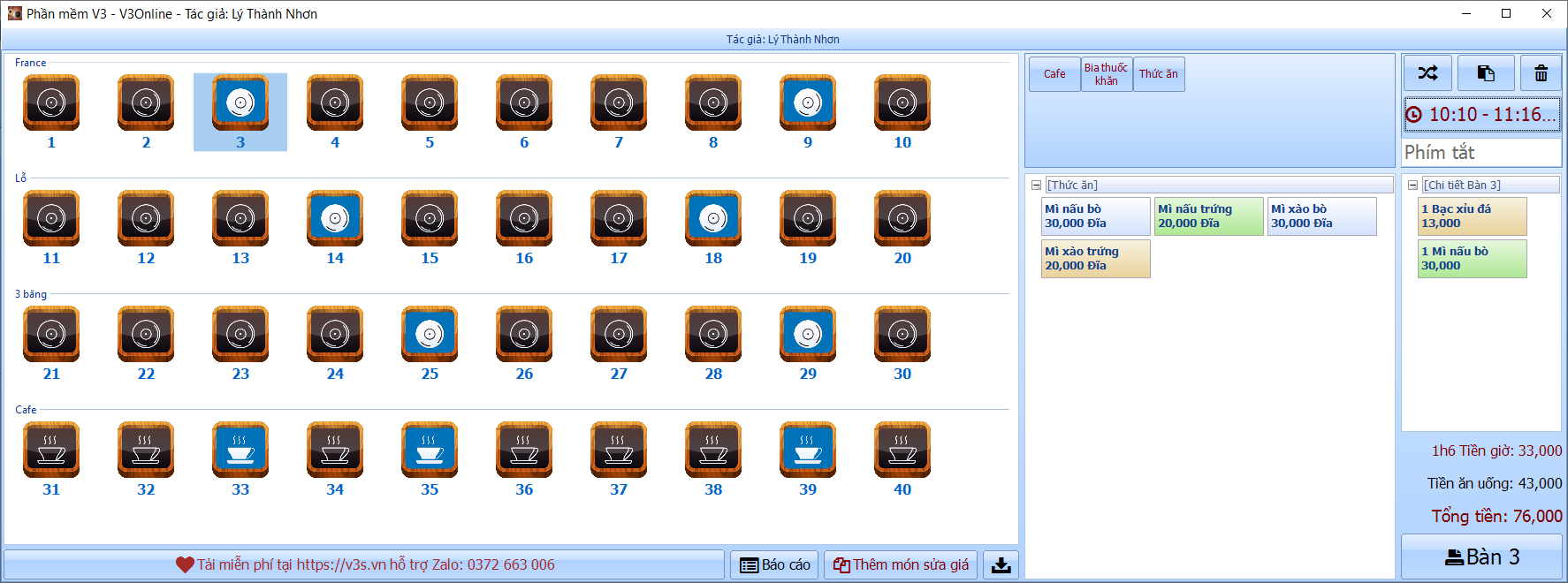The height and width of the screenshot is (583, 1568).
Task: Open active cafe table 35
Action: (x=430, y=459)
